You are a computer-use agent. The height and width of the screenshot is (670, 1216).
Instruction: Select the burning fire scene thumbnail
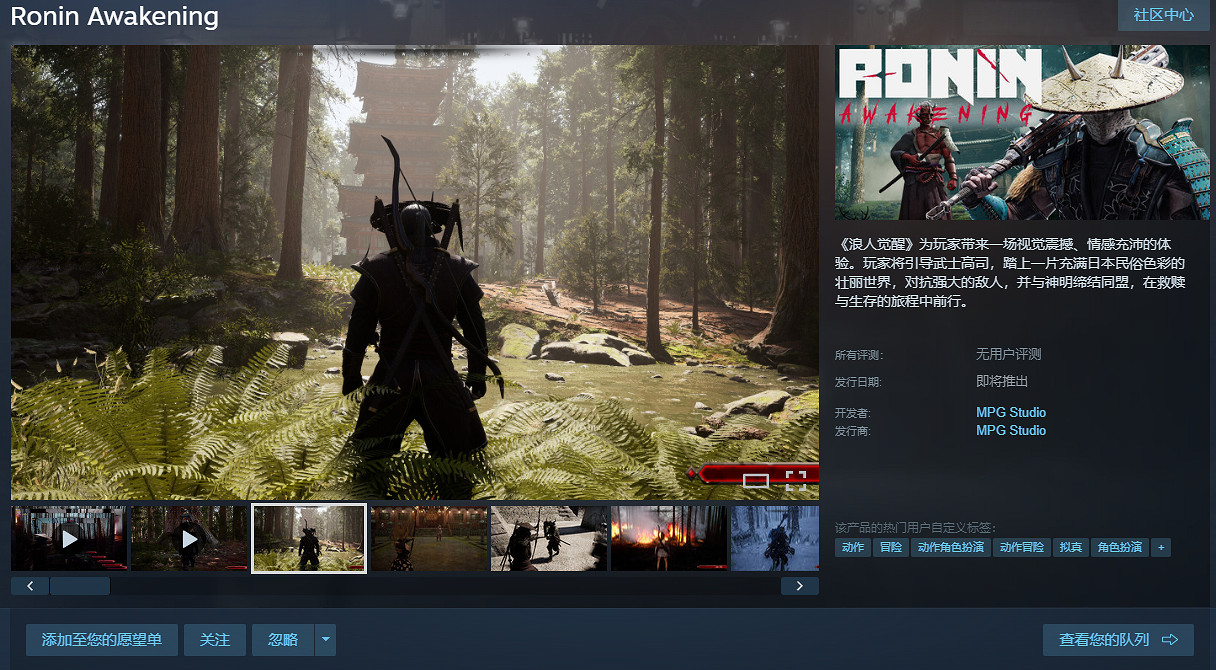(x=669, y=539)
